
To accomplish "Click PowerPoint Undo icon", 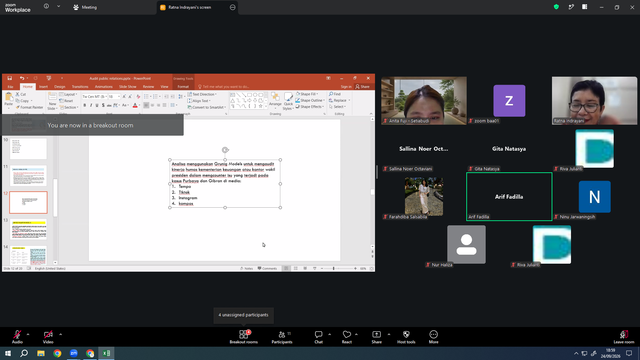I will [x=22, y=78].
